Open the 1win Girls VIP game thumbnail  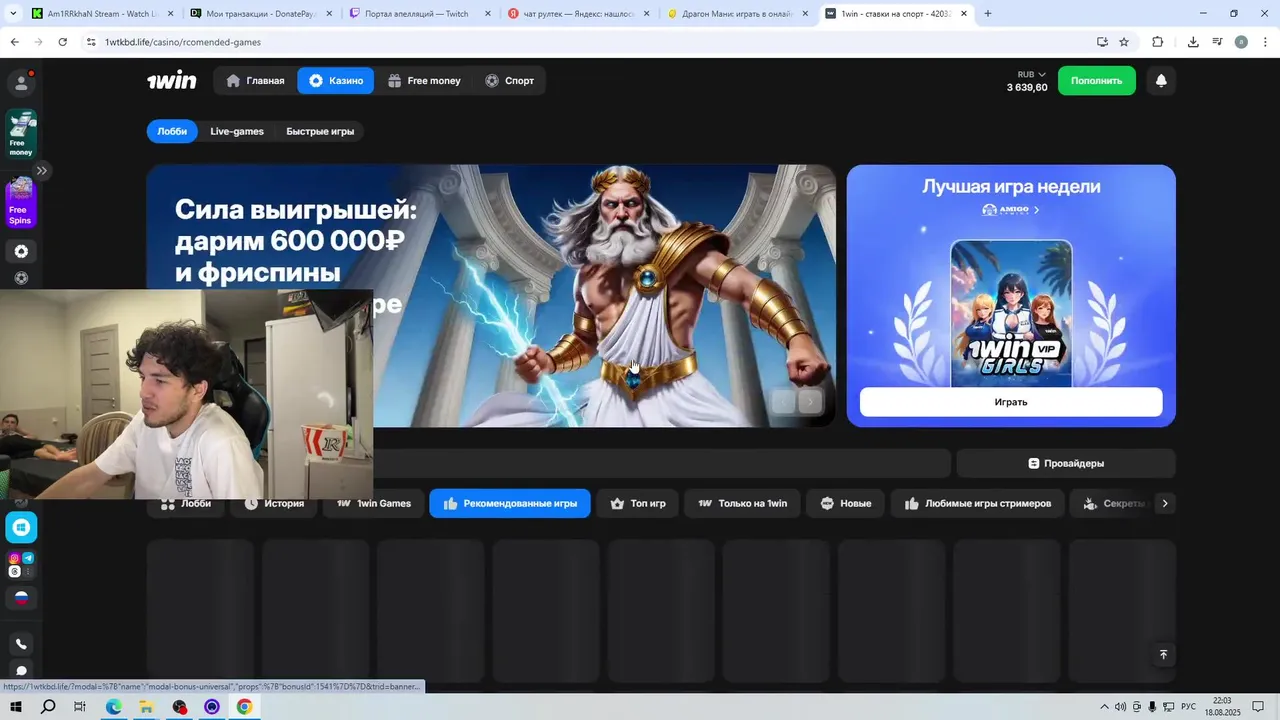(1011, 313)
